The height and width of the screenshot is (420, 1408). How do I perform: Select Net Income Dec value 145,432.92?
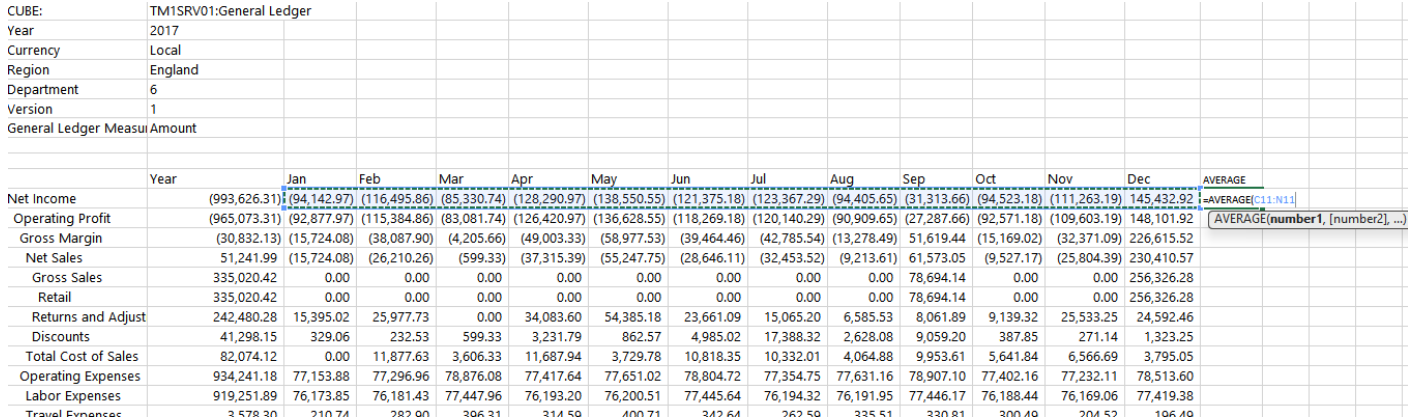tap(1163, 199)
